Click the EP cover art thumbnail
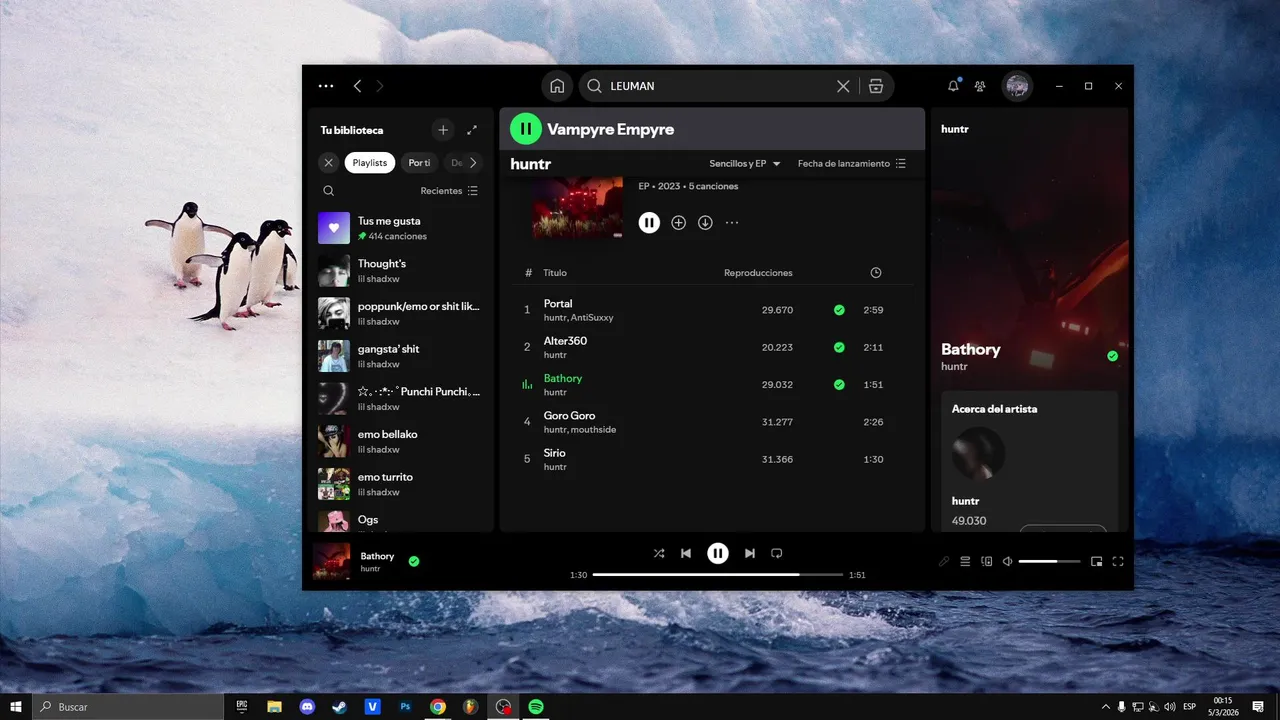 577,208
